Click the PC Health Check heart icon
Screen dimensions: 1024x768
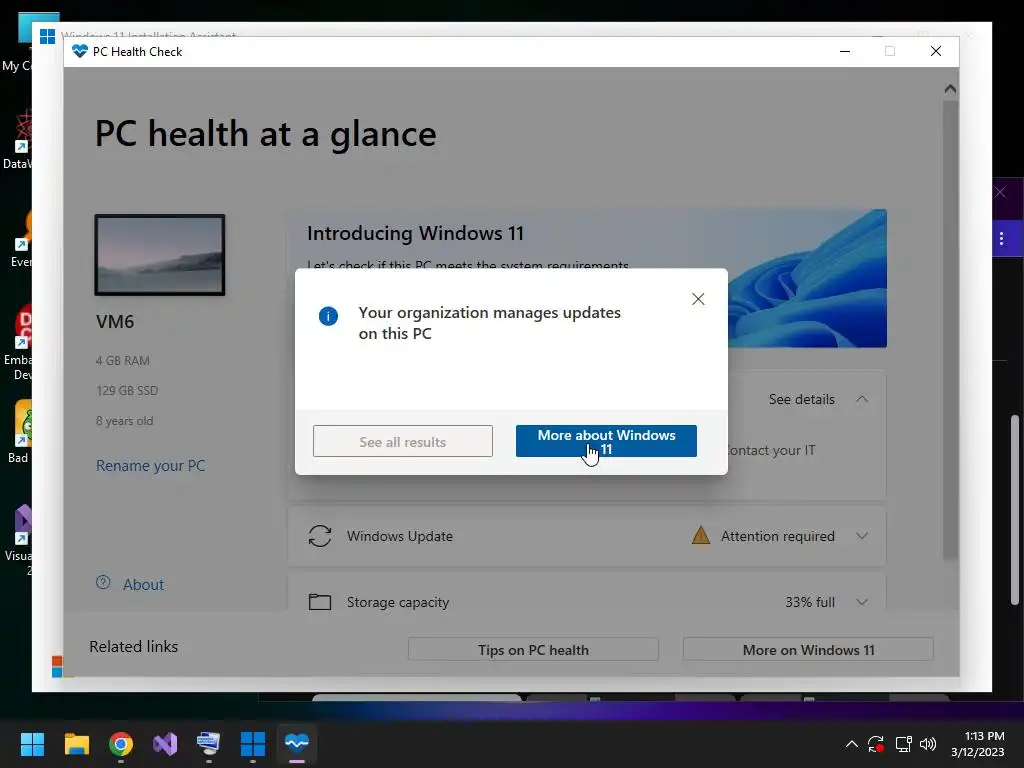[x=80, y=52]
